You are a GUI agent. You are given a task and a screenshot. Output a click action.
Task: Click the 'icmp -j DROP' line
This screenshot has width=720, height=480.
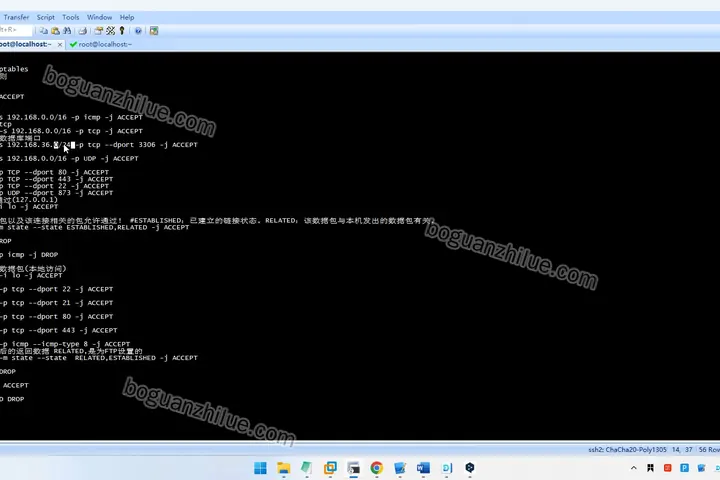point(29,254)
